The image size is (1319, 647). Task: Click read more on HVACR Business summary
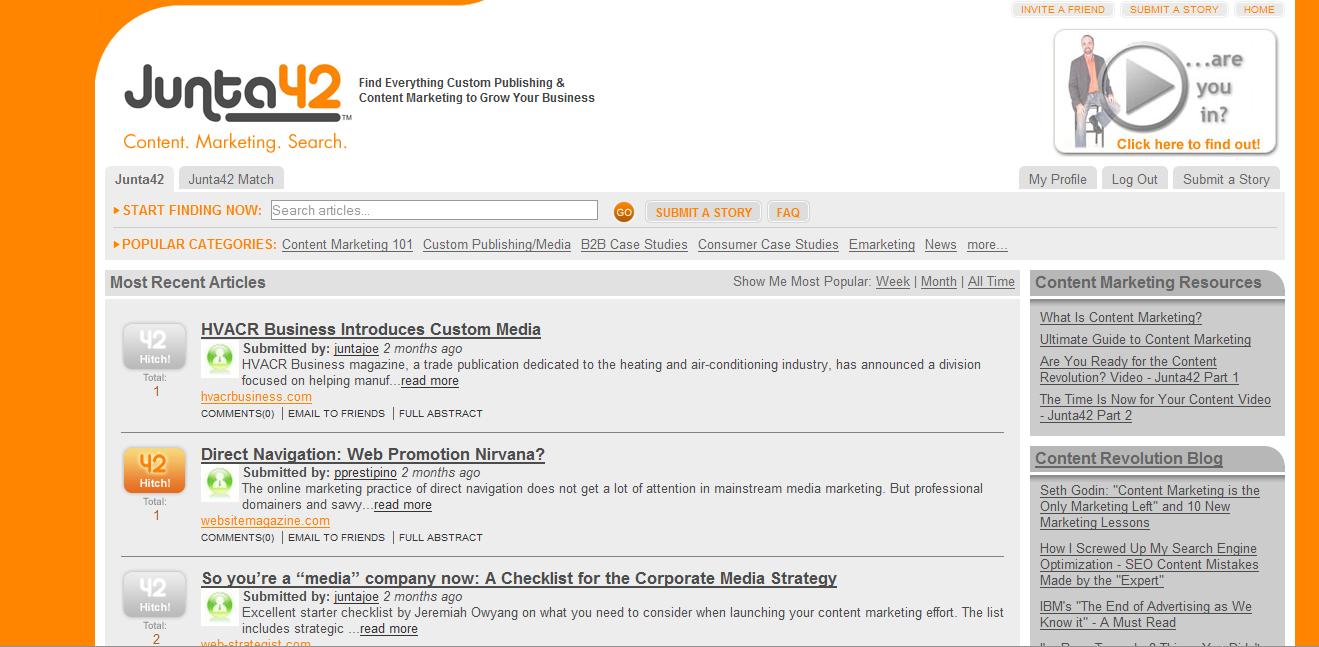[430, 380]
